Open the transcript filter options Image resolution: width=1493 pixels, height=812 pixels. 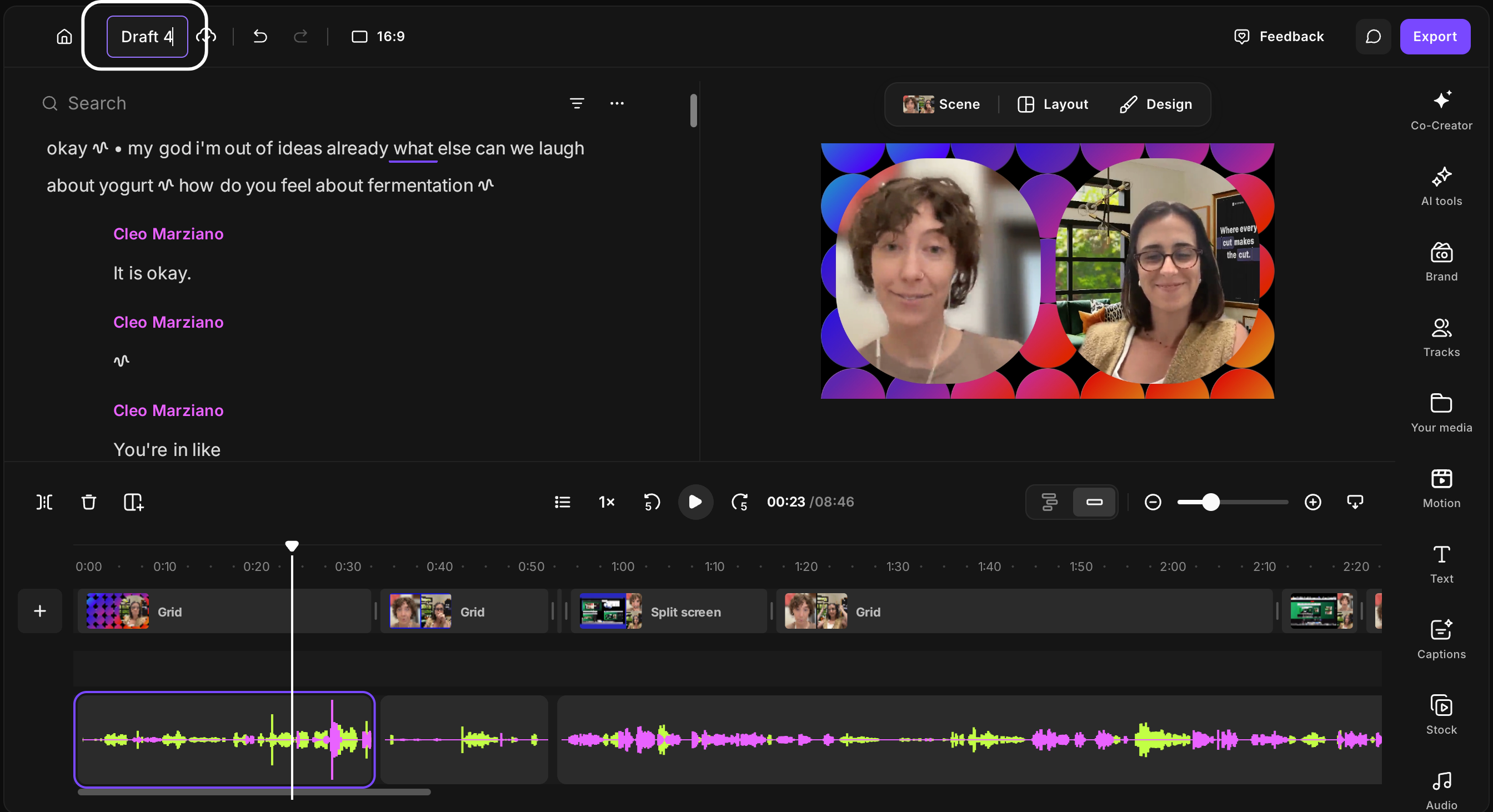pos(577,103)
